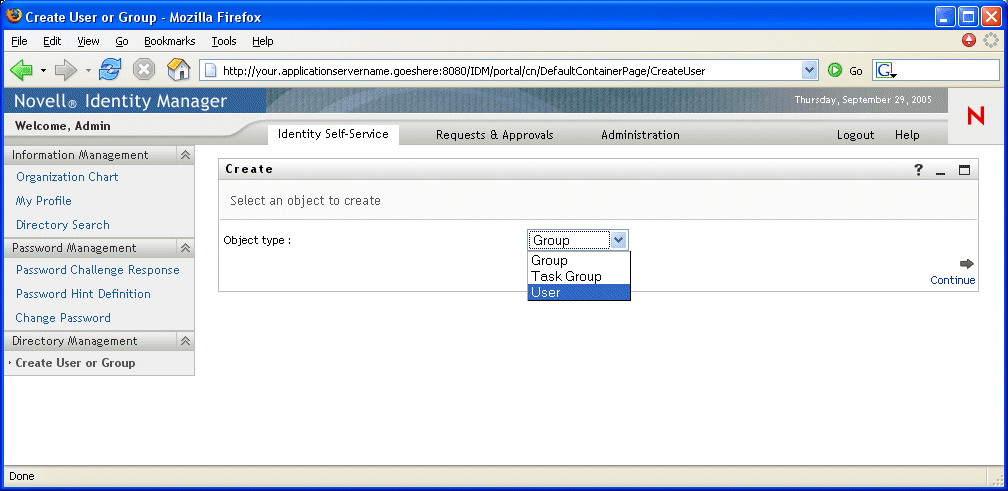Open the Password Challenge Response link

click(98, 270)
